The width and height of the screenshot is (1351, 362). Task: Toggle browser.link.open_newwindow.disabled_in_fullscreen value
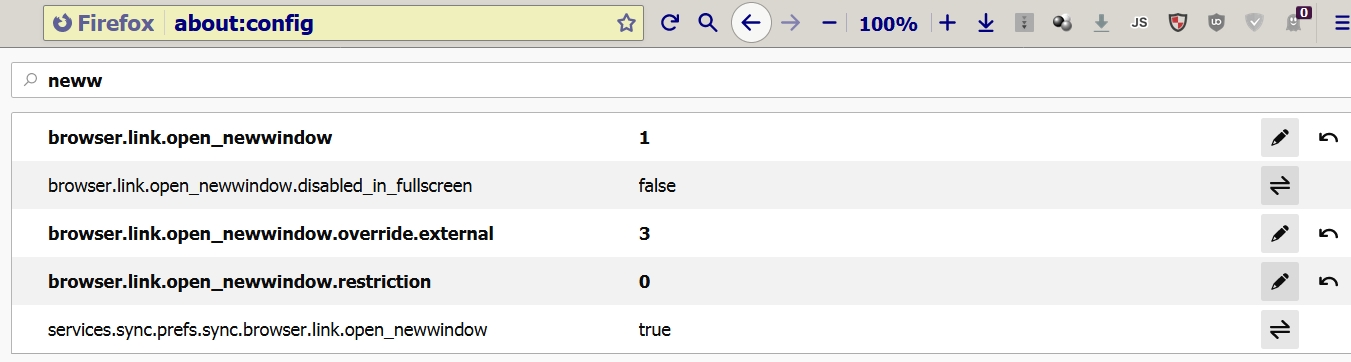pos(1280,186)
